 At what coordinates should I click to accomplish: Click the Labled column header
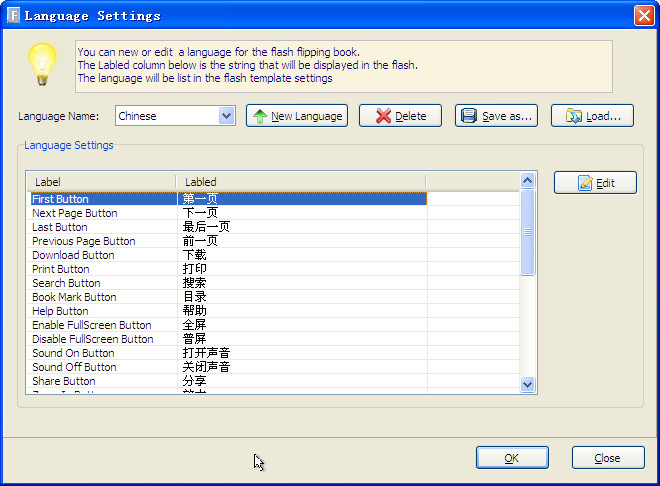[x=301, y=182]
